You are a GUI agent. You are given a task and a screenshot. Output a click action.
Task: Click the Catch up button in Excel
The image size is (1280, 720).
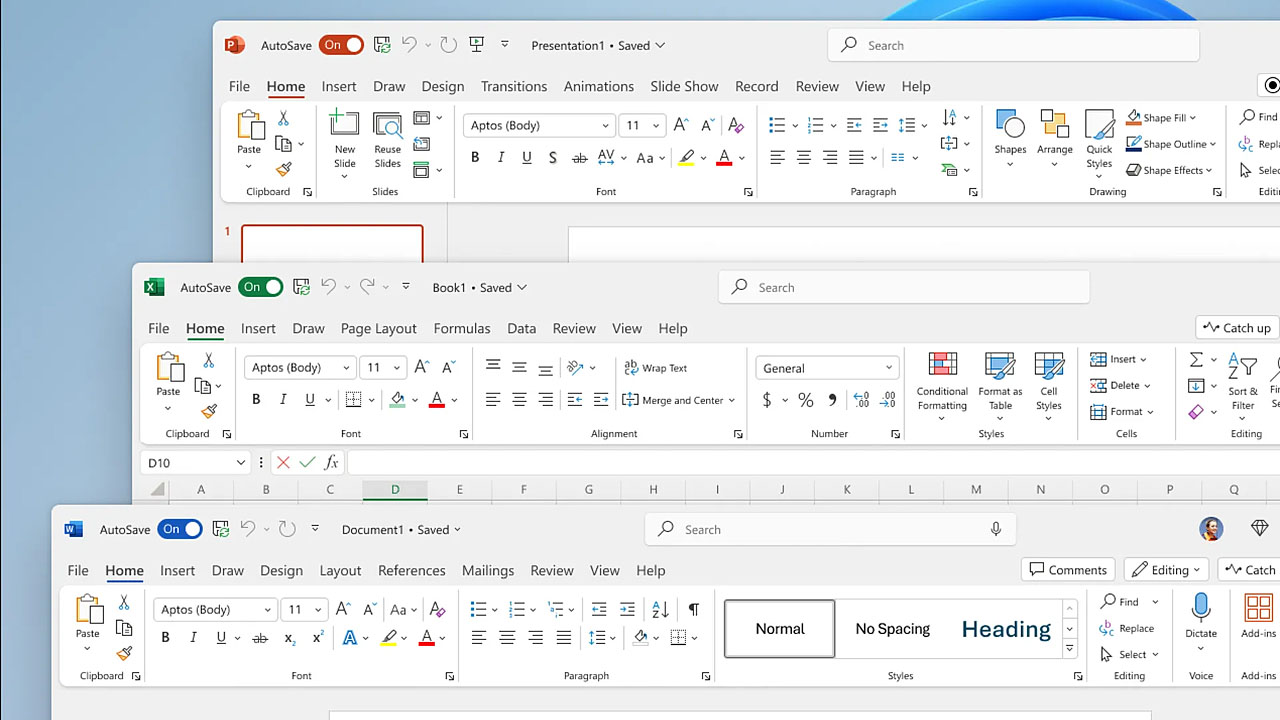coord(1237,328)
